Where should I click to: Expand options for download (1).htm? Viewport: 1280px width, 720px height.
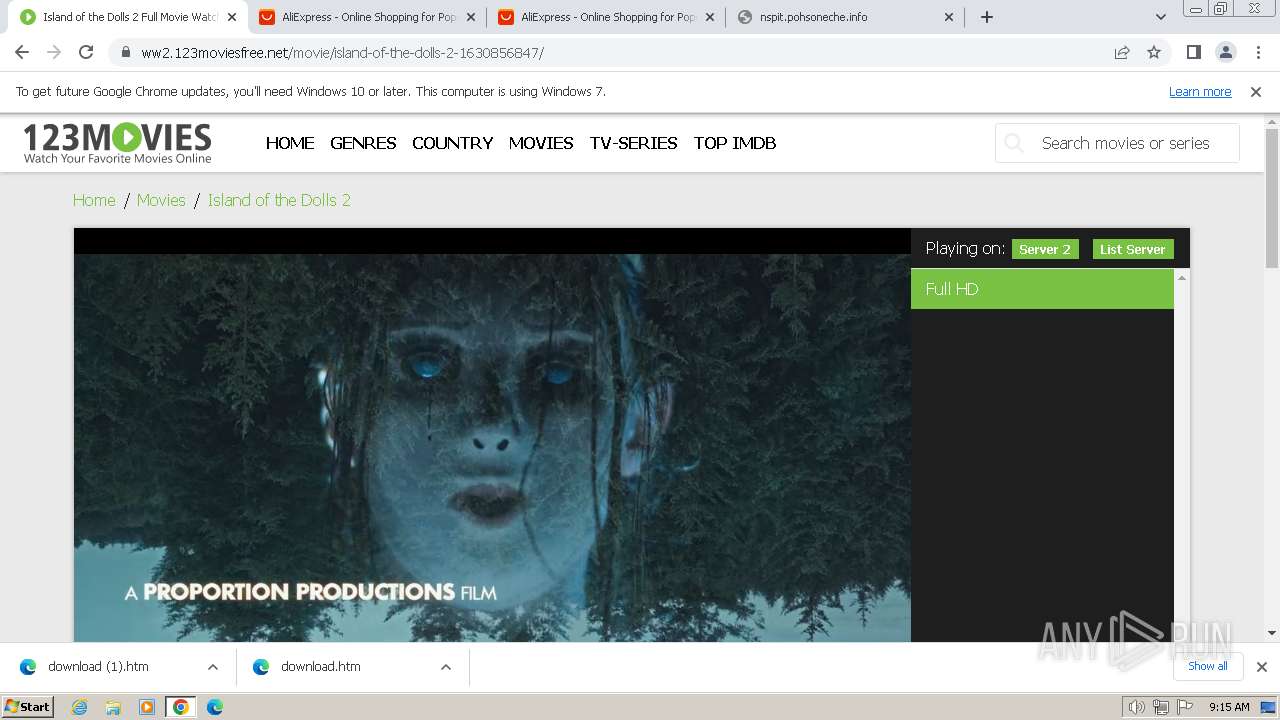[213, 667]
